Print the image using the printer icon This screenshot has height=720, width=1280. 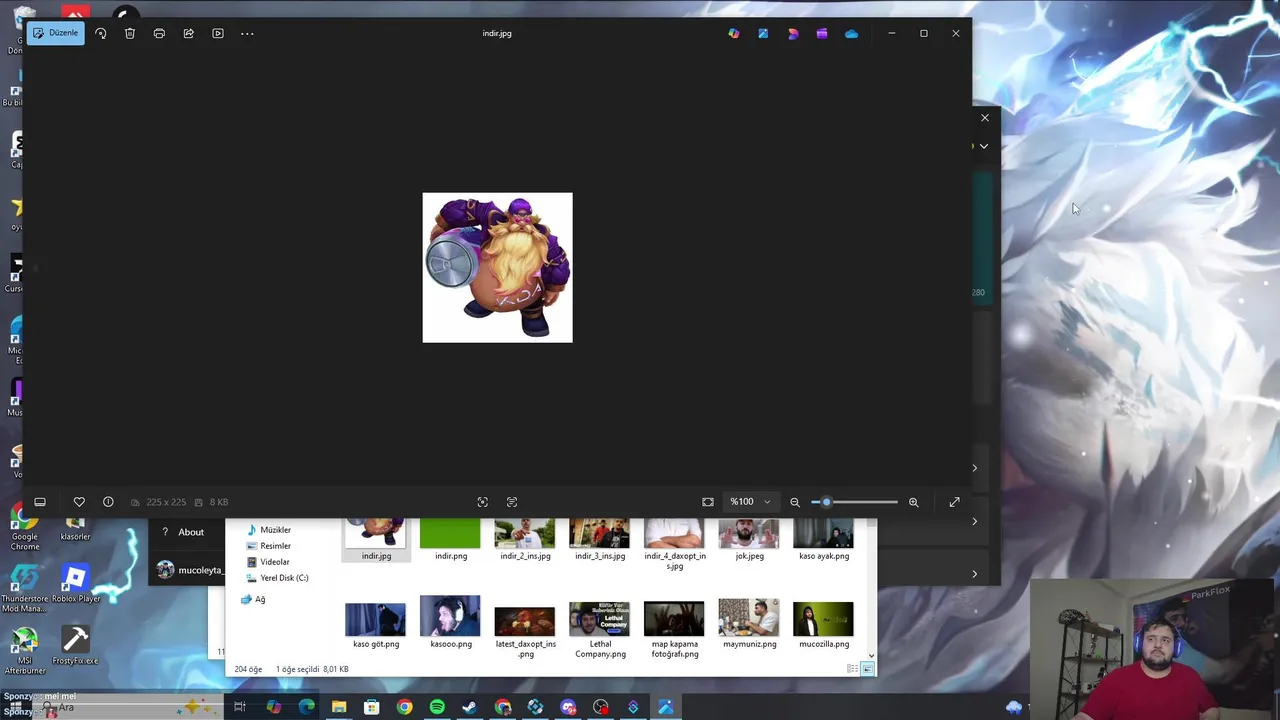159,33
